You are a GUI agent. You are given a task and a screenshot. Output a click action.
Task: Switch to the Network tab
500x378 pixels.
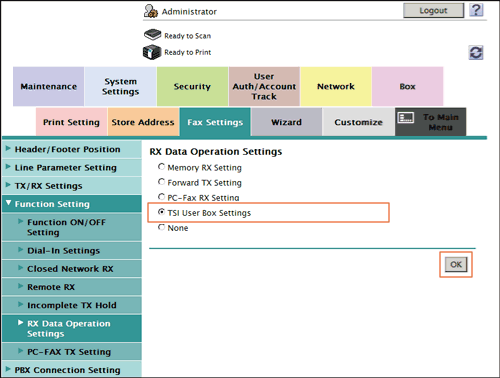pos(336,86)
